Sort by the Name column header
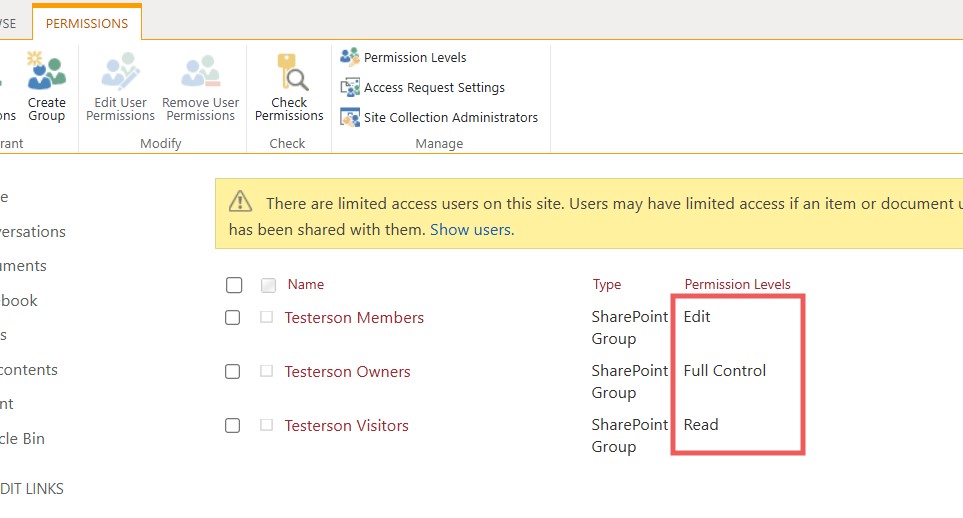This screenshot has height=518, width=963. point(306,284)
